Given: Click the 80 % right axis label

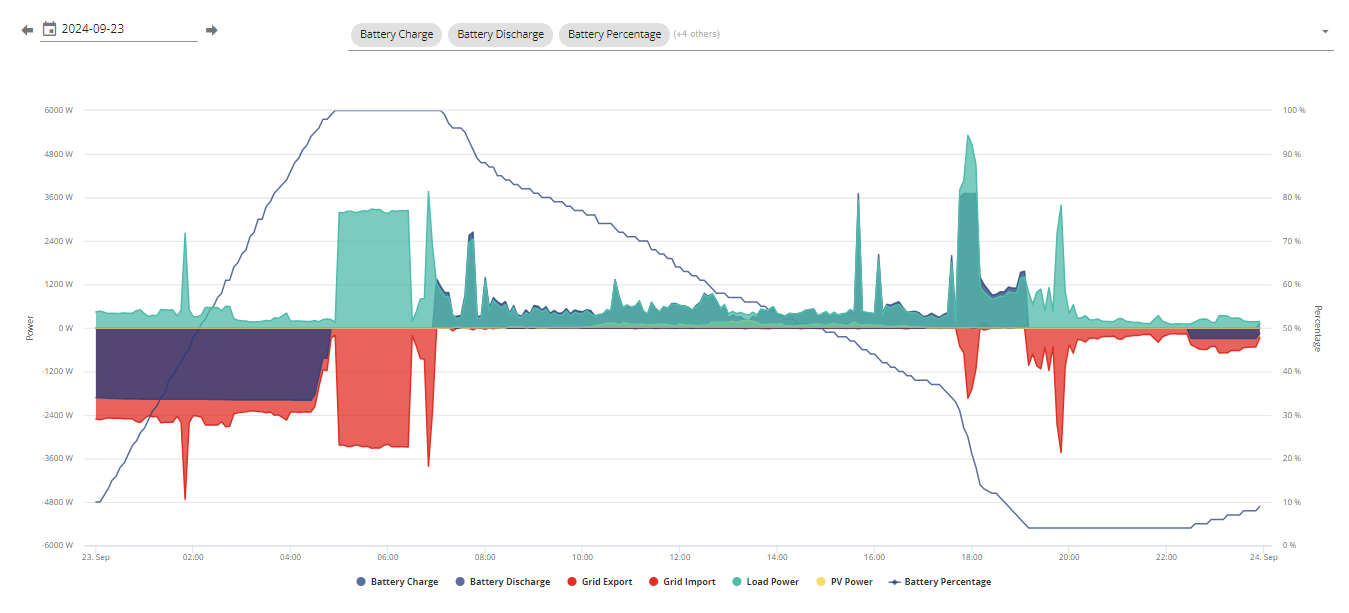Looking at the screenshot, I should click(x=1292, y=197).
